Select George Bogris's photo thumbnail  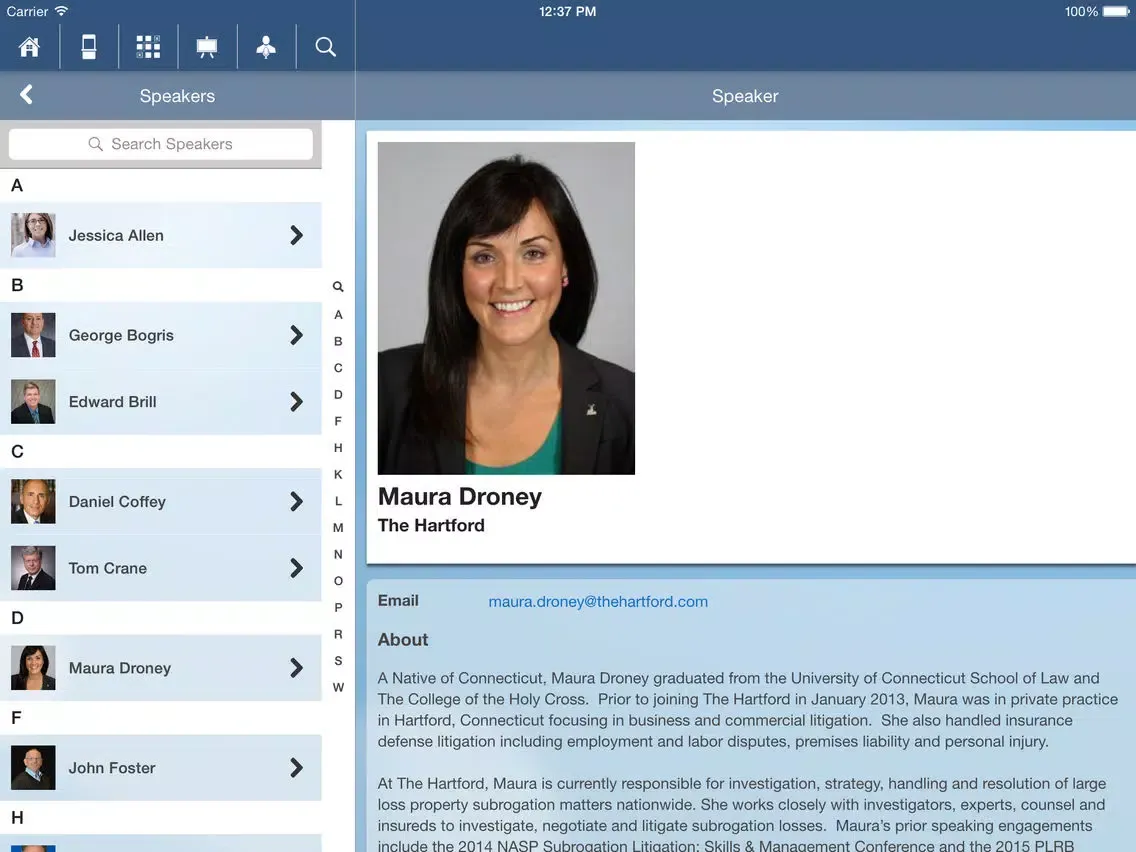pyautogui.click(x=33, y=335)
